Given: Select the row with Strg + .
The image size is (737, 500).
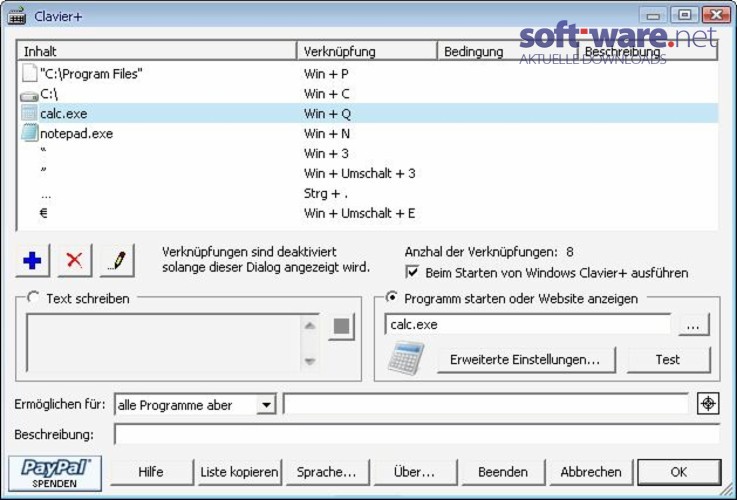Looking at the screenshot, I should (368, 193).
